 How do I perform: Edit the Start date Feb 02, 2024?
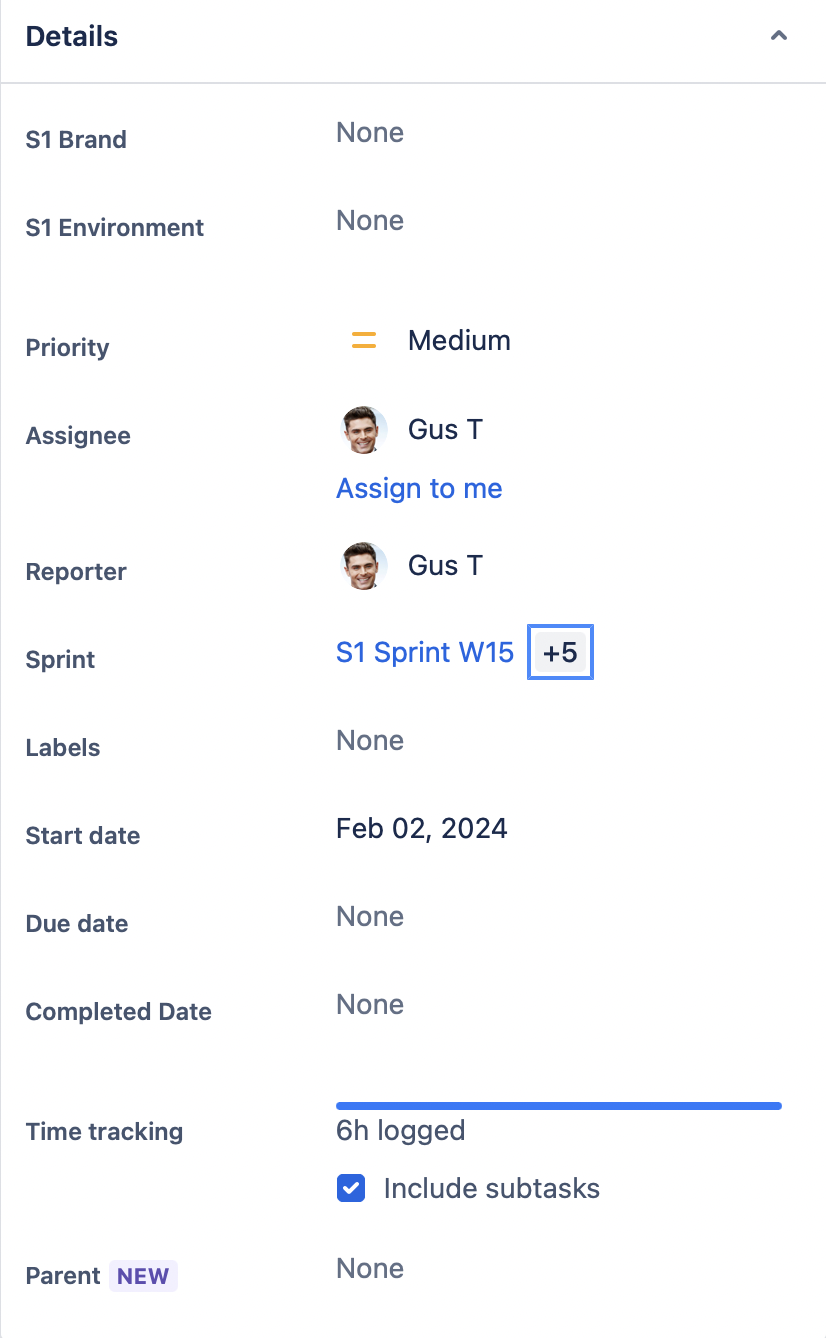[422, 828]
